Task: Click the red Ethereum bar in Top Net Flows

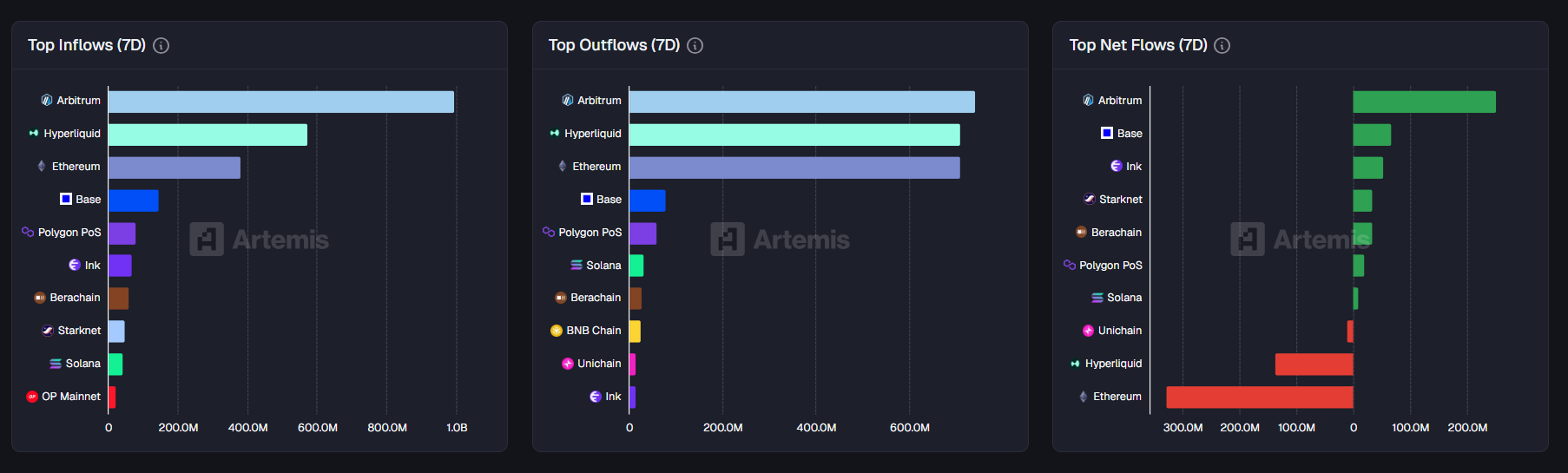Action: coord(1259,397)
